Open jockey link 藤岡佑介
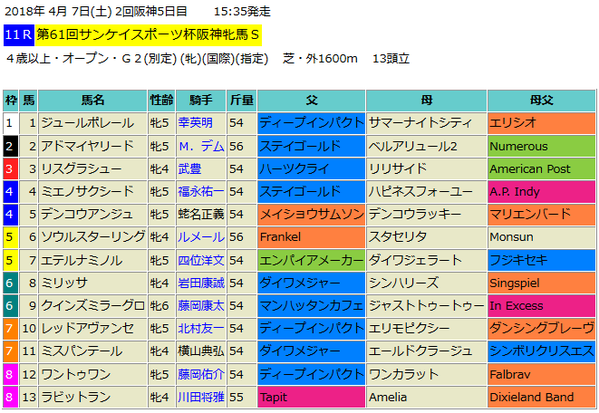 (201, 374)
